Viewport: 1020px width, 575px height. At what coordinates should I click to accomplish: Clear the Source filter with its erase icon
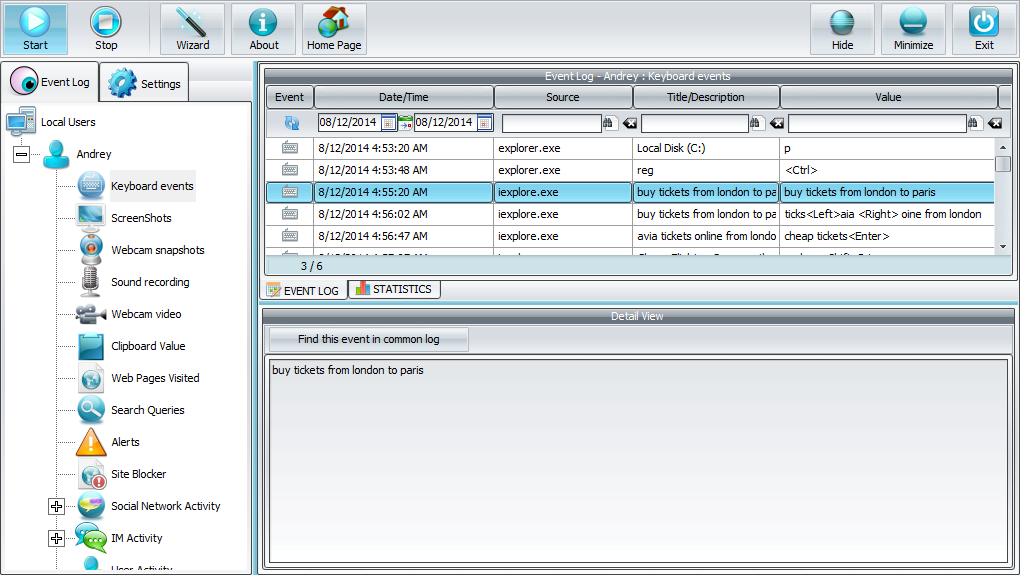(630, 123)
